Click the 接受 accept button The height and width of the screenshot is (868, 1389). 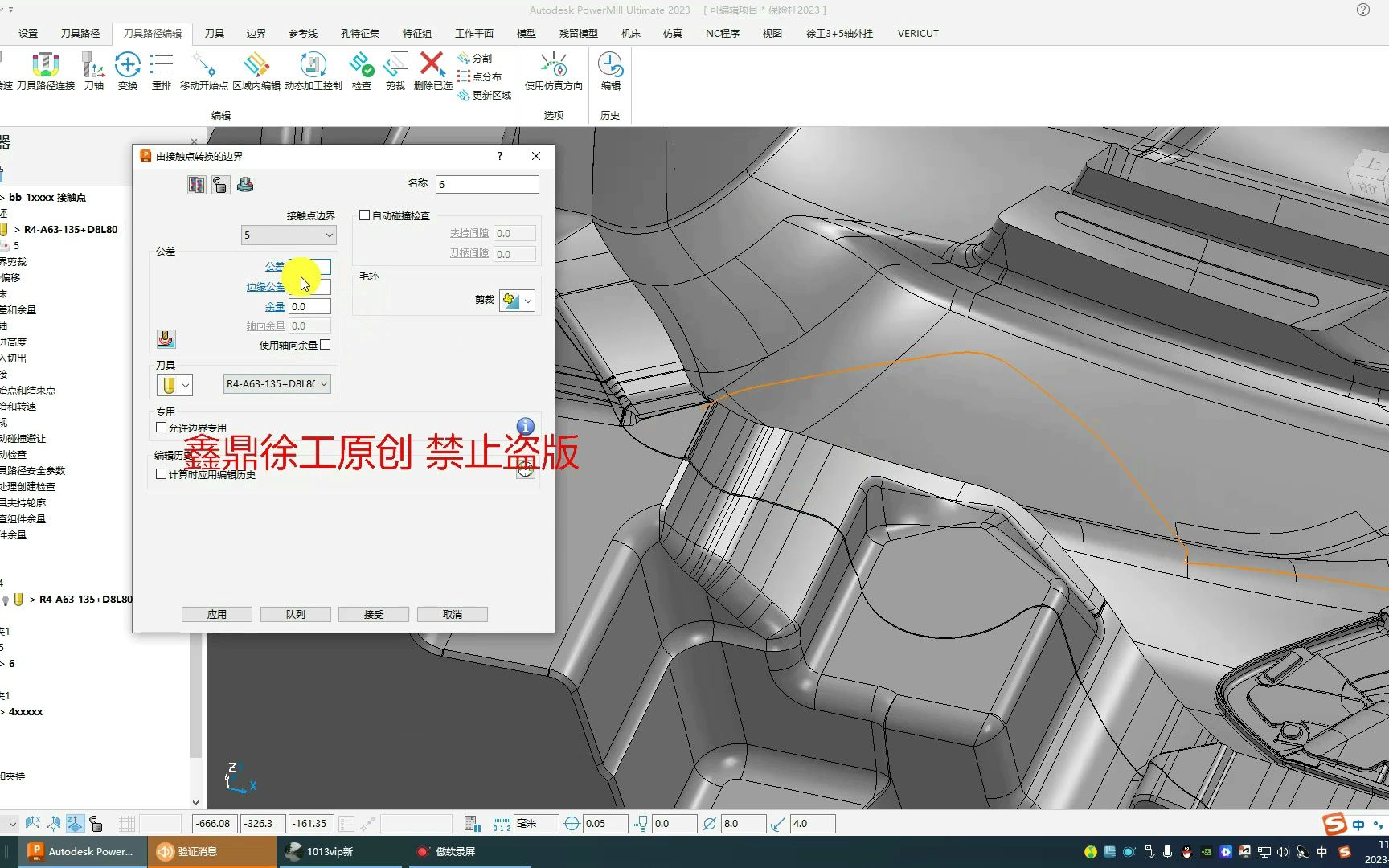coord(374,614)
